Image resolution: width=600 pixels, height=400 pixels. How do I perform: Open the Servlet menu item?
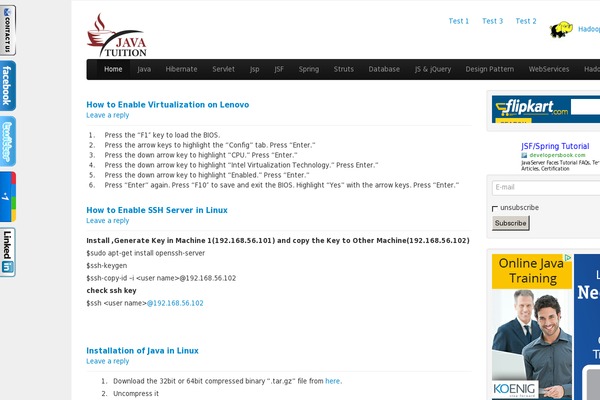[x=223, y=69]
